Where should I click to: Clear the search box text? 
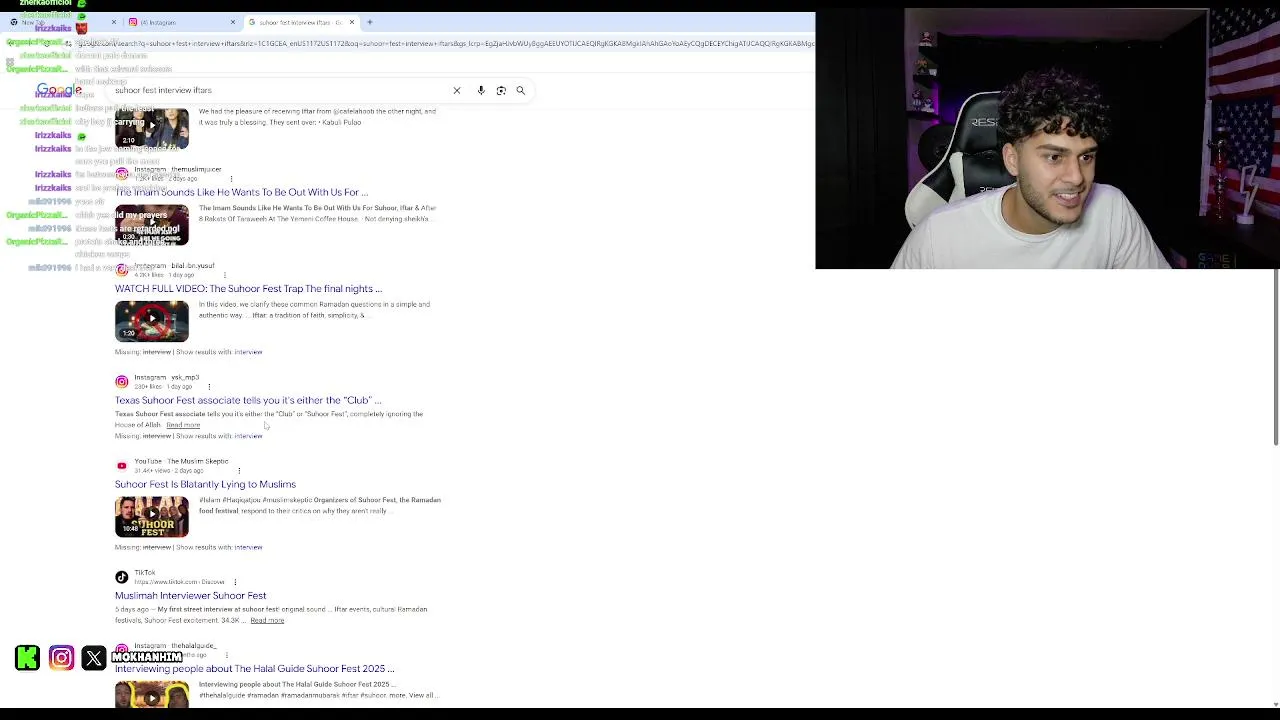pyautogui.click(x=457, y=90)
